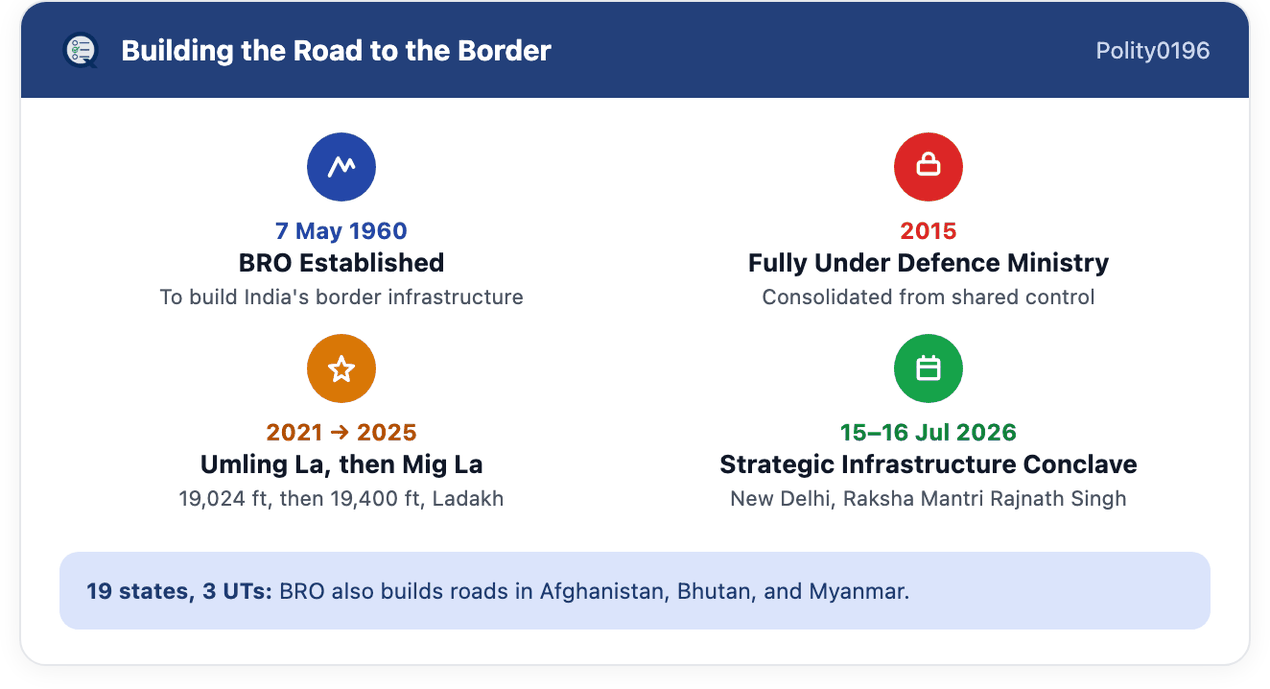Click the light blue footer note box
1270x689 pixels.
635,591
